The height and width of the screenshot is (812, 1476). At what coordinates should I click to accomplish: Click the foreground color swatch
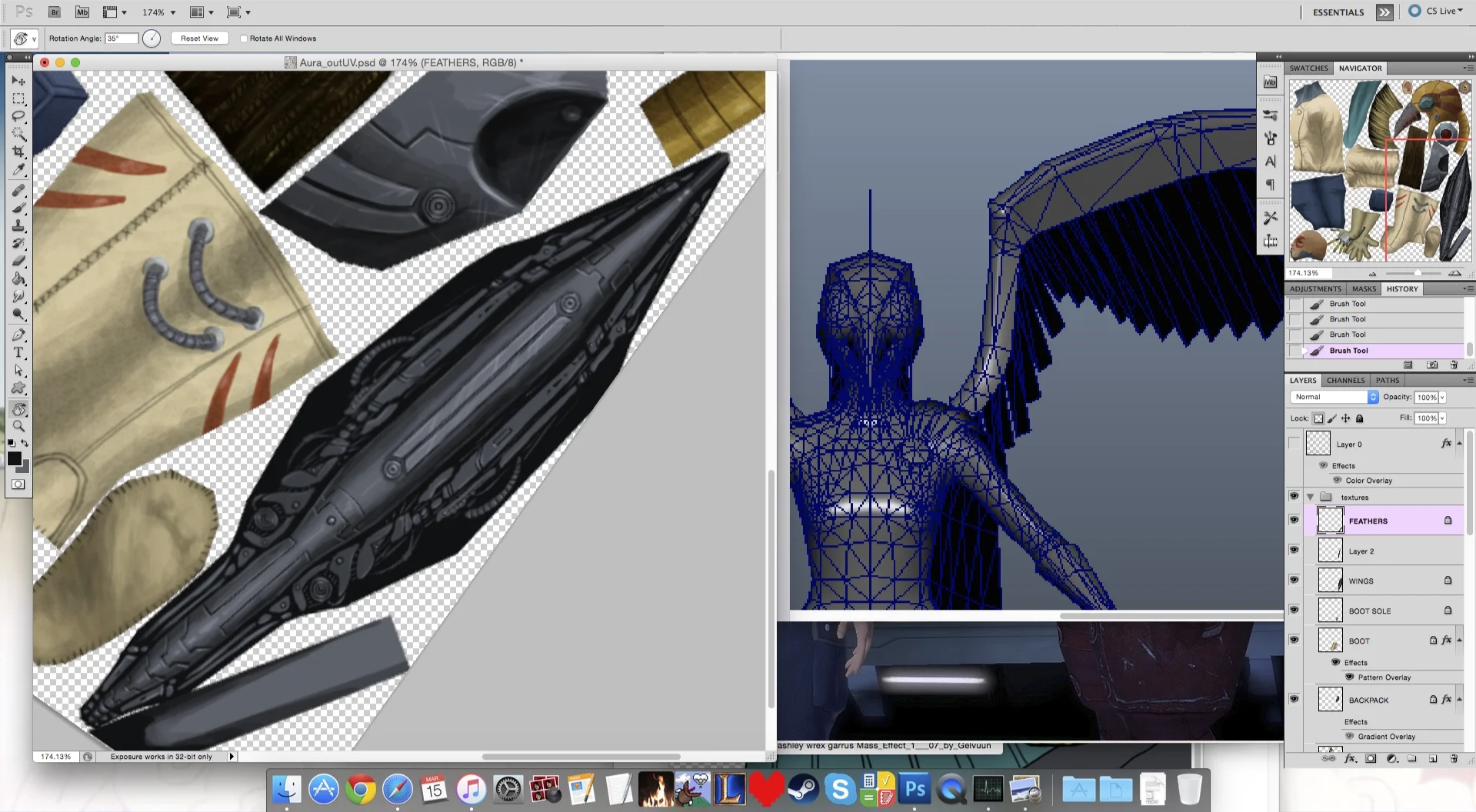click(x=14, y=458)
